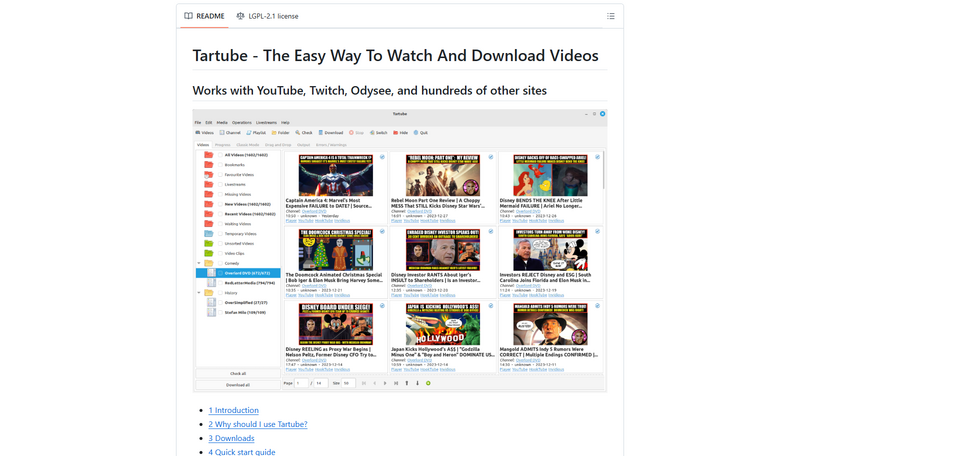This screenshot has width=960, height=456.
Task: Tick the Waiting Videos checkbox
Action: [x=220, y=224]
